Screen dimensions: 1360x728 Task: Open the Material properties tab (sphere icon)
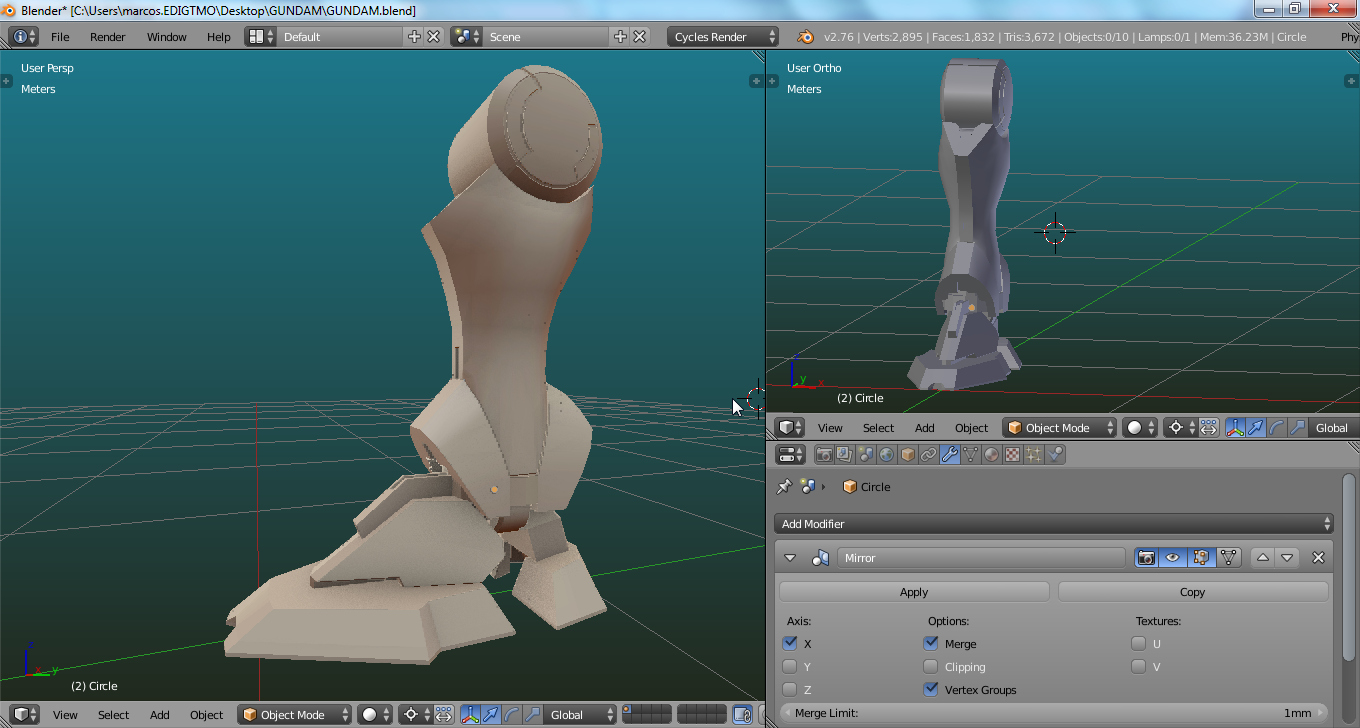click(x=992, y=455)
